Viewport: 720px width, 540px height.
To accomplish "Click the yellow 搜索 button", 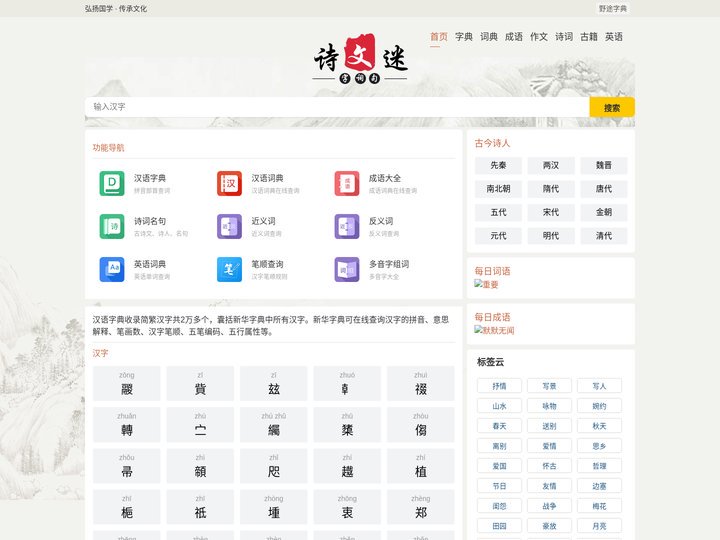I will [x=612, y=107].
